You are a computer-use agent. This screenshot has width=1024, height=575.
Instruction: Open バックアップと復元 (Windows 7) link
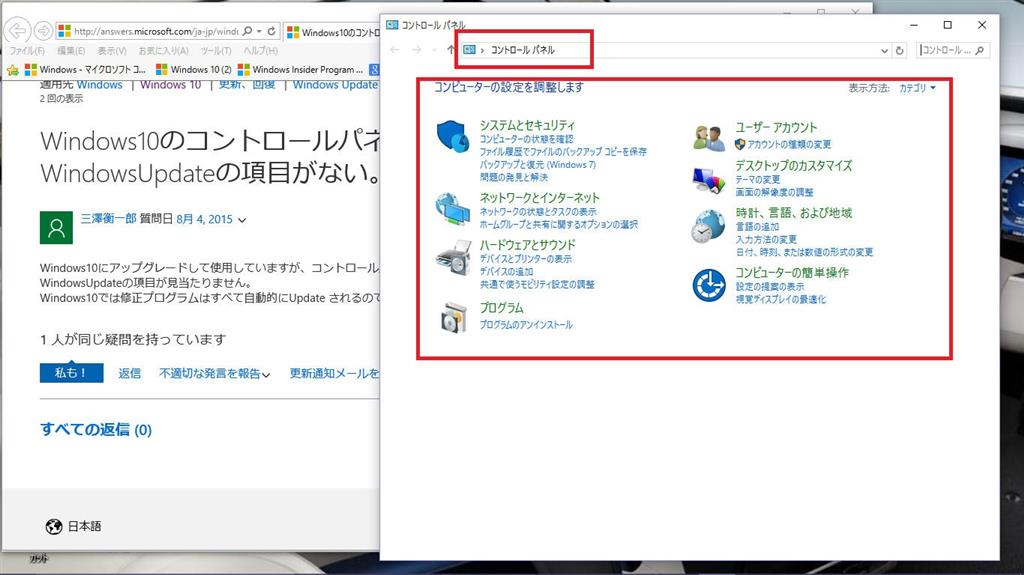[537, 165]
